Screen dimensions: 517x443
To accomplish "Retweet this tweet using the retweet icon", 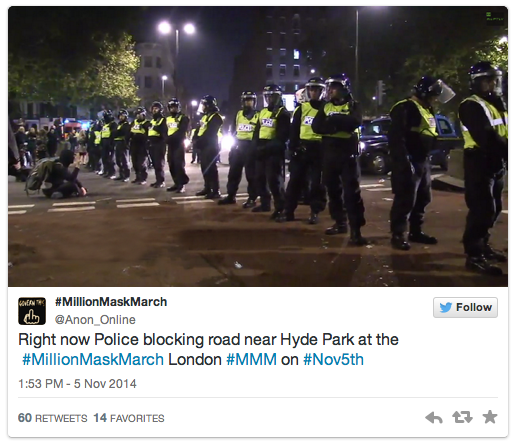I will 462,417.
